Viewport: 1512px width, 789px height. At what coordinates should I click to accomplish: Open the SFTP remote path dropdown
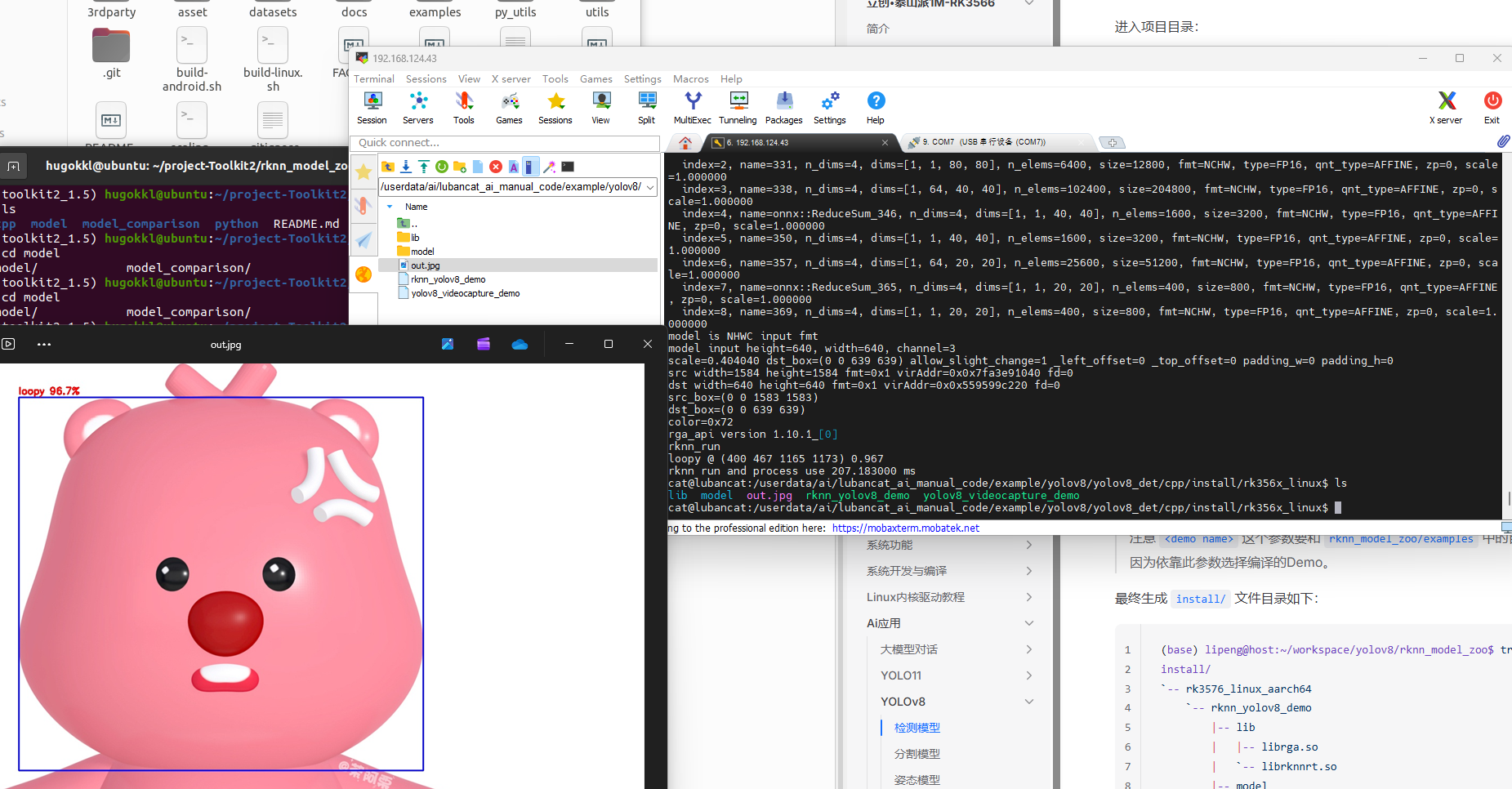coord(651,187)
